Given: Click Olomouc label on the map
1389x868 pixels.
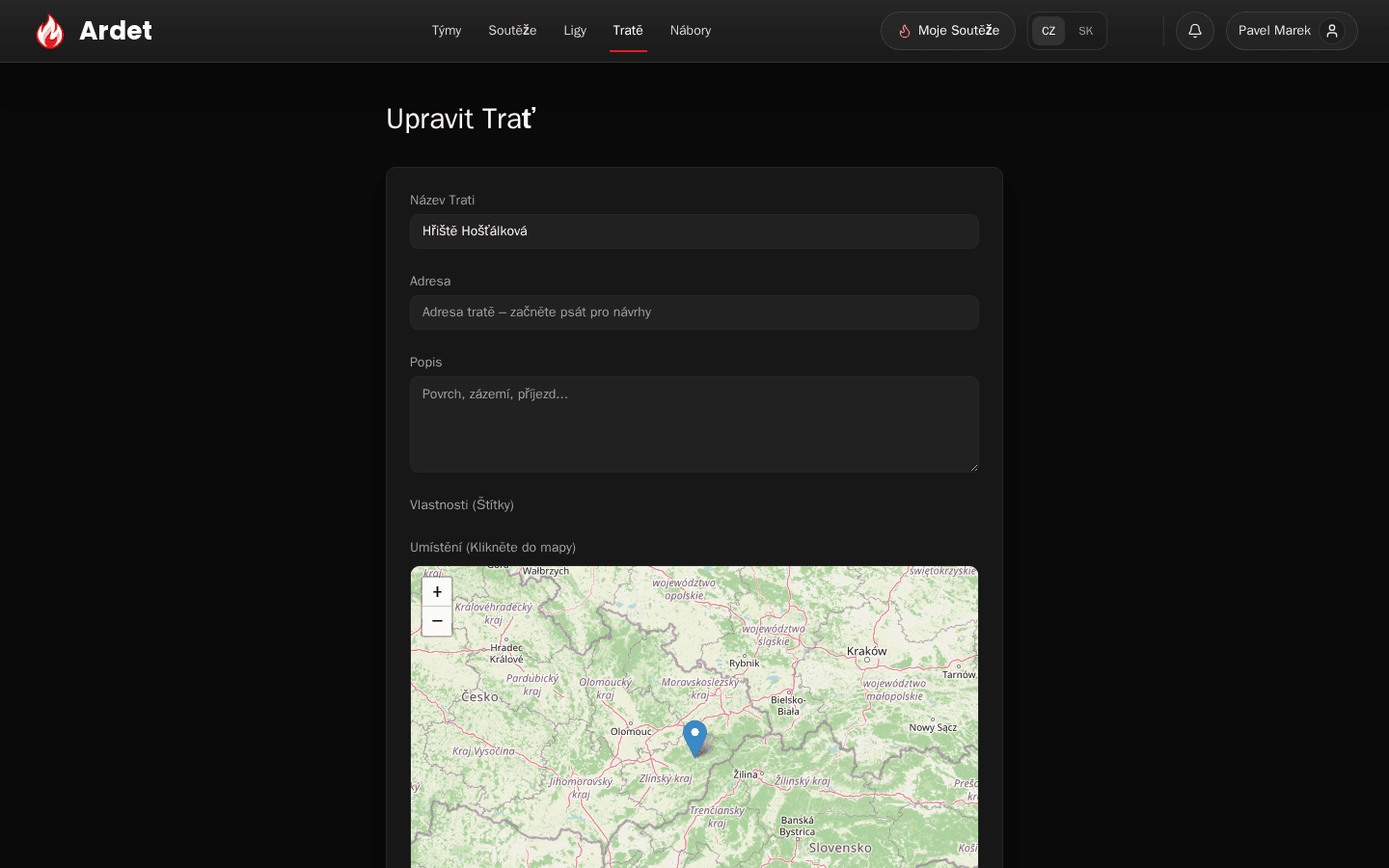Looking at the screenshot, I should [631, 731].
